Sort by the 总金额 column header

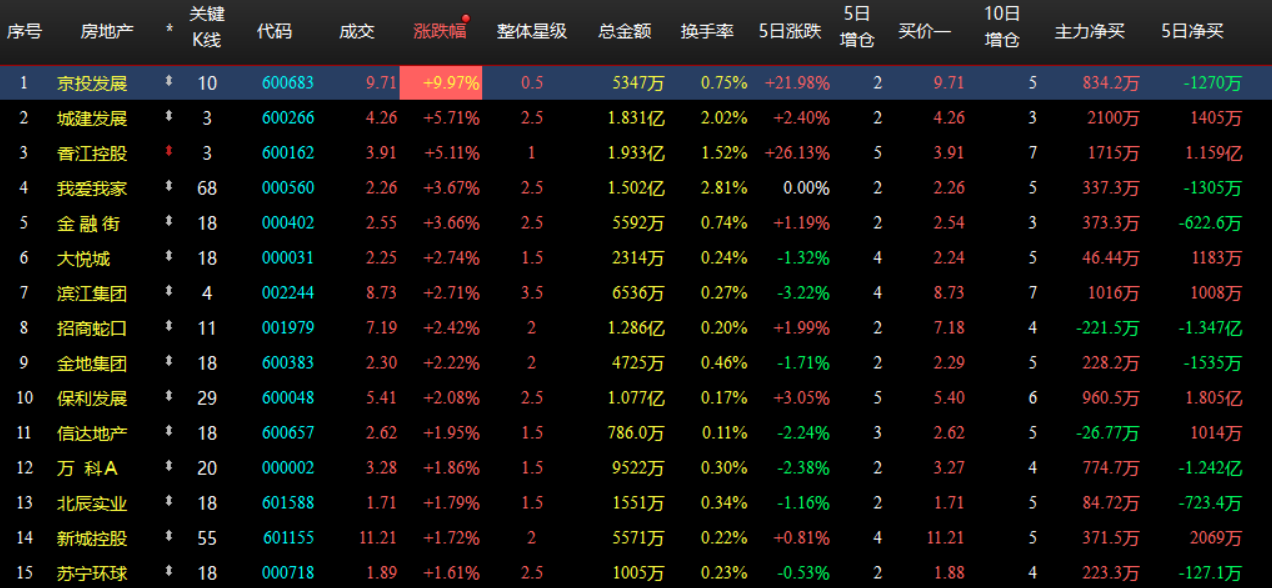point(625,31)
